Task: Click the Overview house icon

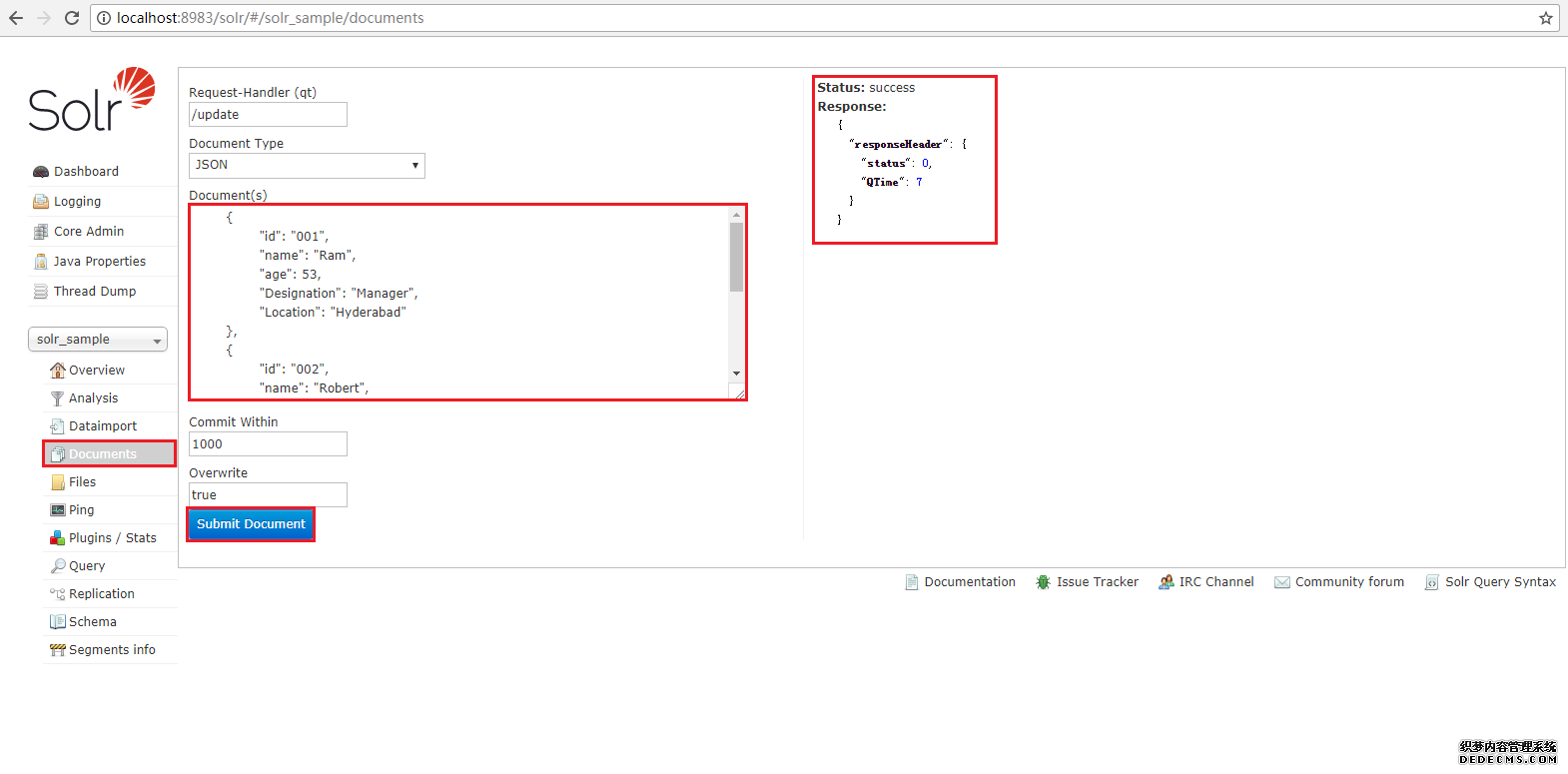Action: [57, 371]
